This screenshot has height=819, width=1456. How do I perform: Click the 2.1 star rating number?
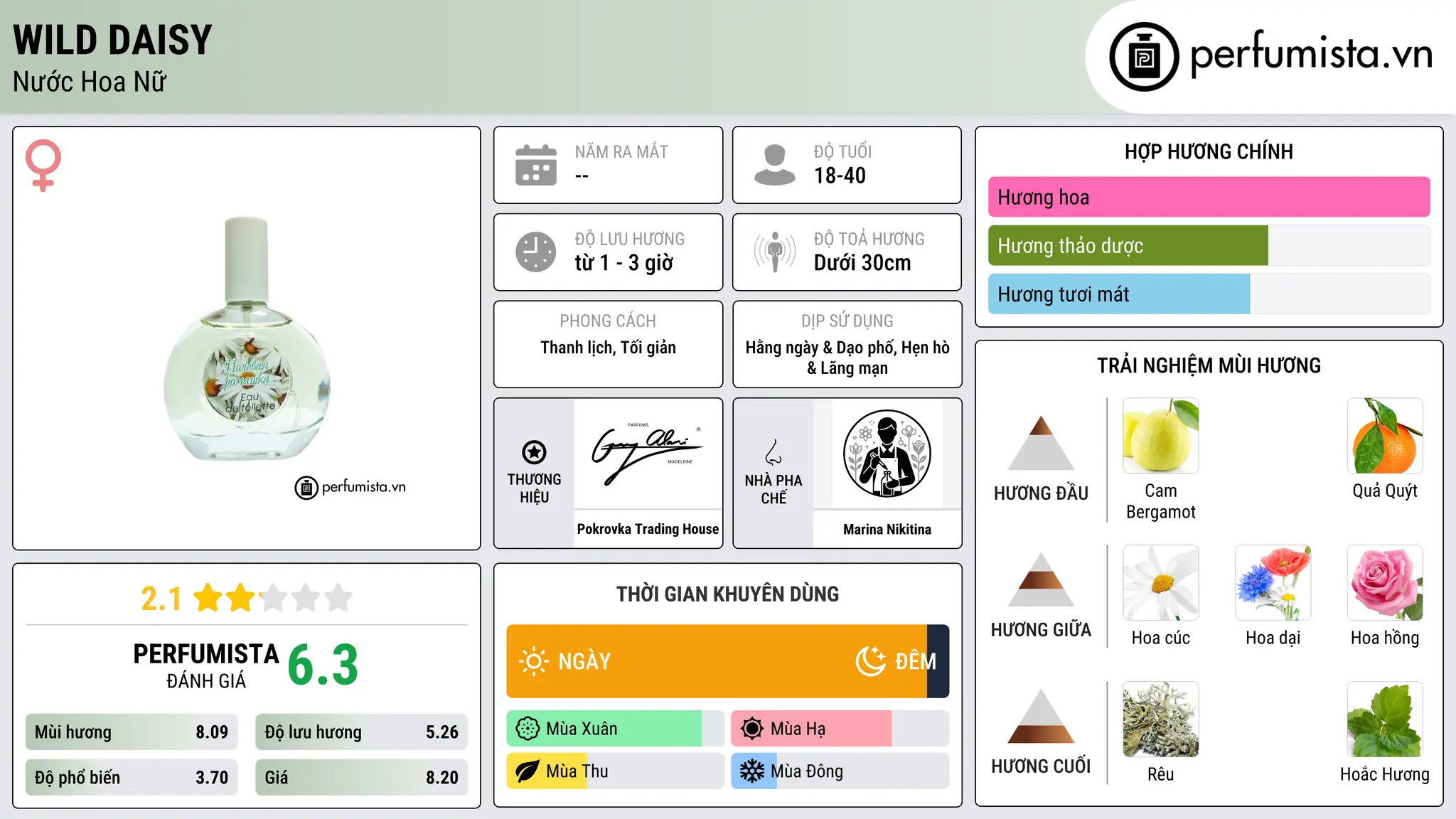click(161, 599)
